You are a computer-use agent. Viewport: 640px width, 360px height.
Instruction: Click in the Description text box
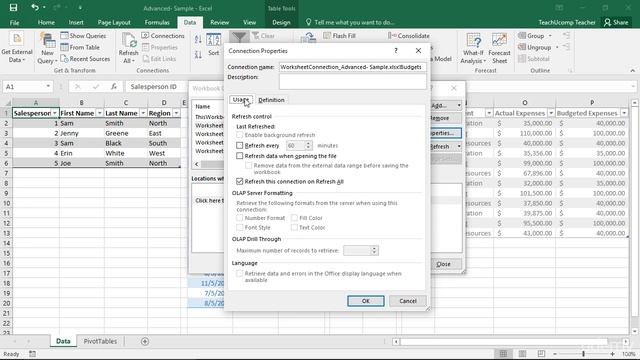click(x=353, y=81)
